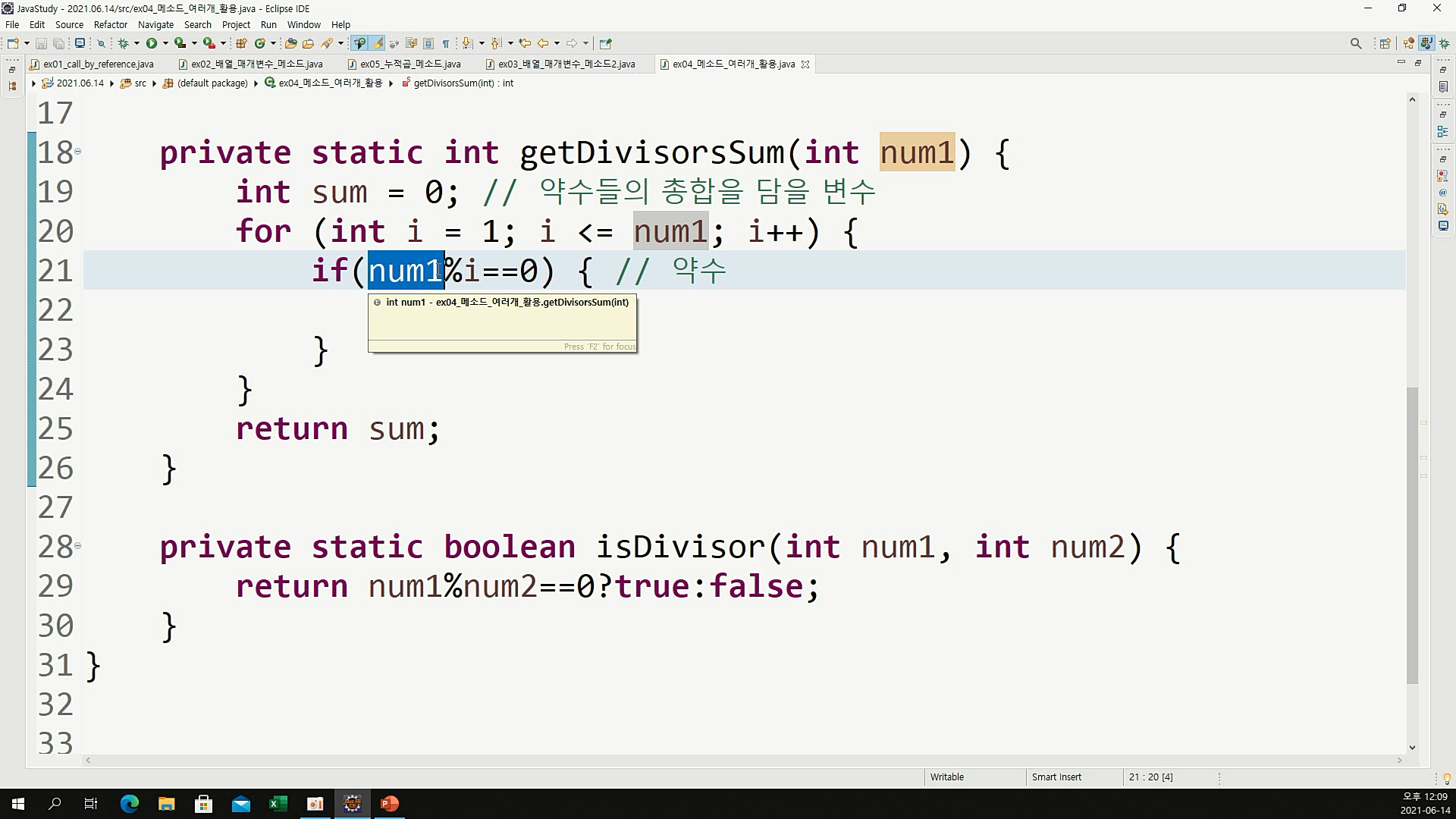Open the Run button dropdown arrow
1456x819 pixels.
tap(165, 43)
